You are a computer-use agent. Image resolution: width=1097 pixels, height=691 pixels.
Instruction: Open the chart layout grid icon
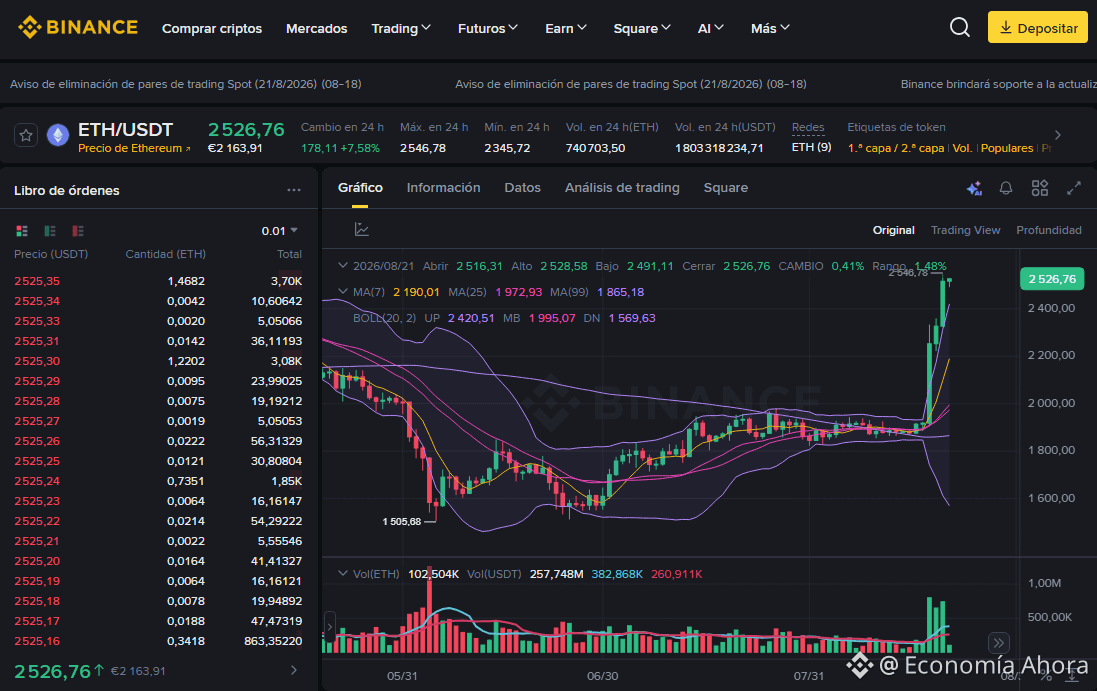tap(1040, 188)
